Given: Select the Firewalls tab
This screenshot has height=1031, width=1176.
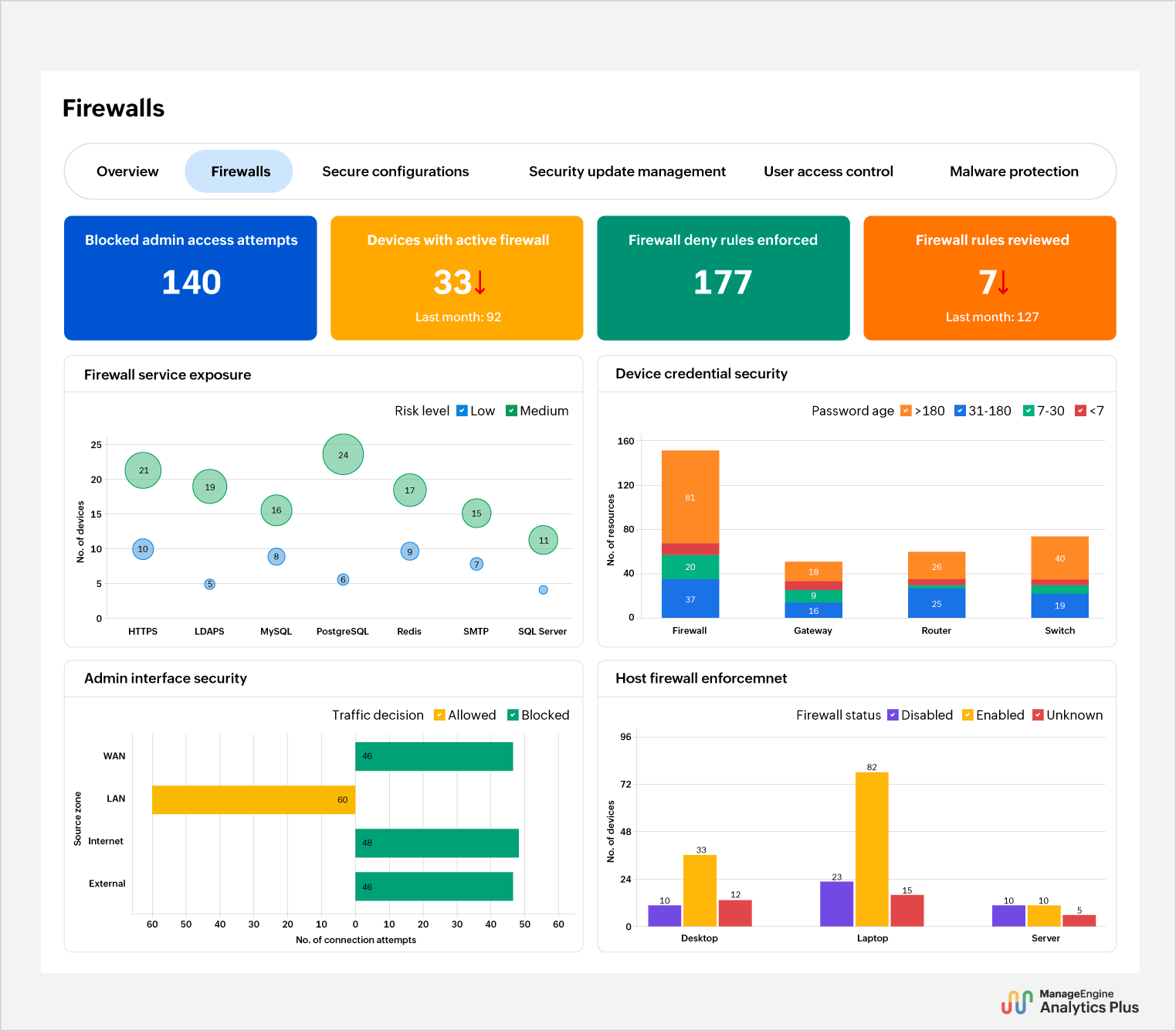Looking at the screenshot, I should tap(239, 171).
